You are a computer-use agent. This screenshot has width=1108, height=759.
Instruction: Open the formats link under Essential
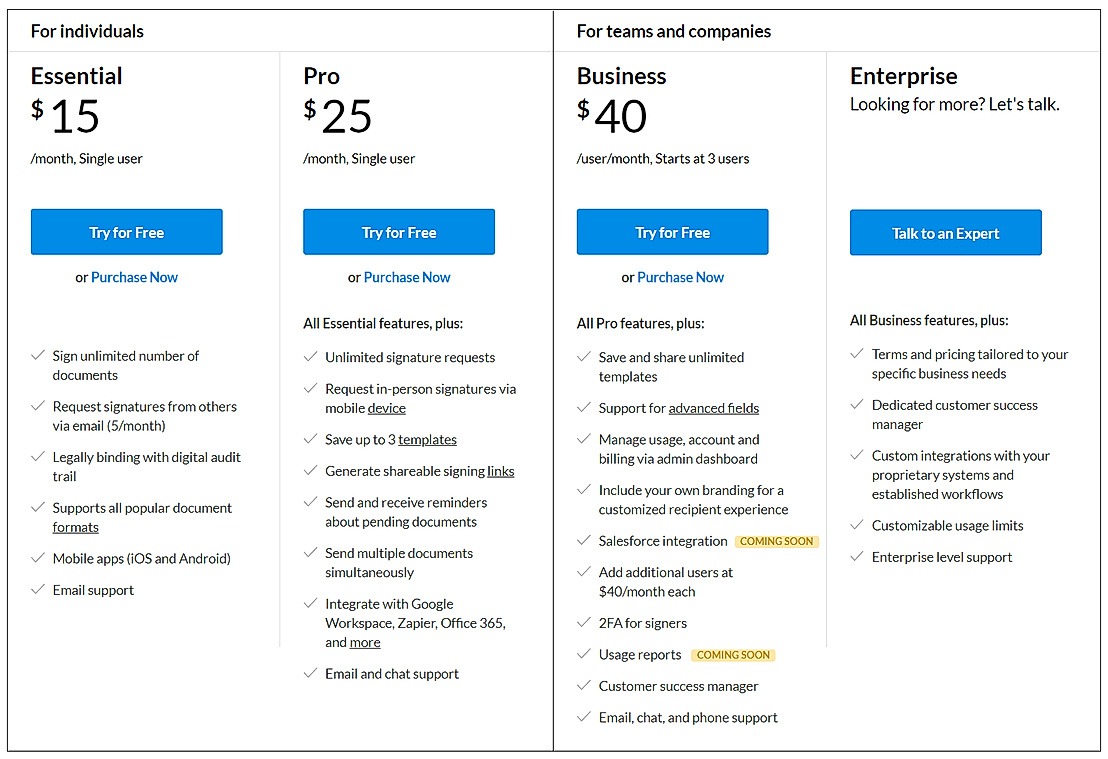(x=75, y=527)
